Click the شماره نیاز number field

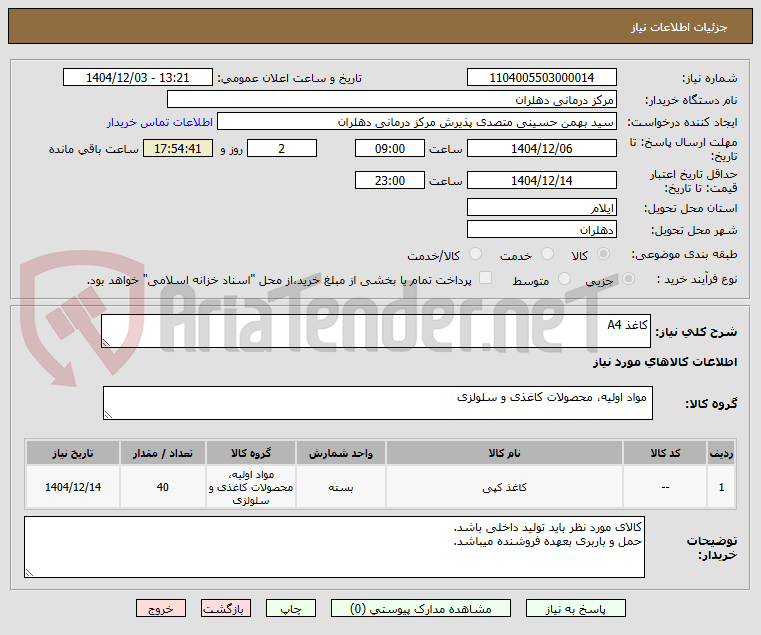pos(542,77)
